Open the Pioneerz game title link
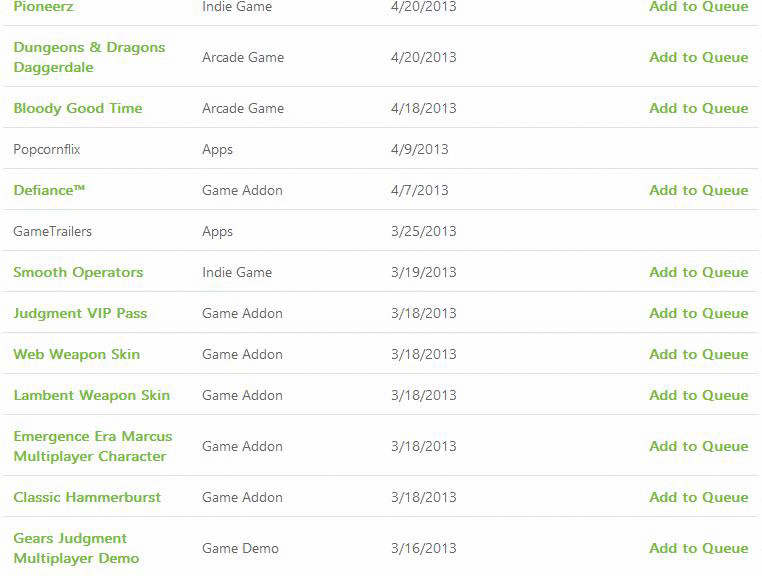762x576 pixels. click(43, 7)
